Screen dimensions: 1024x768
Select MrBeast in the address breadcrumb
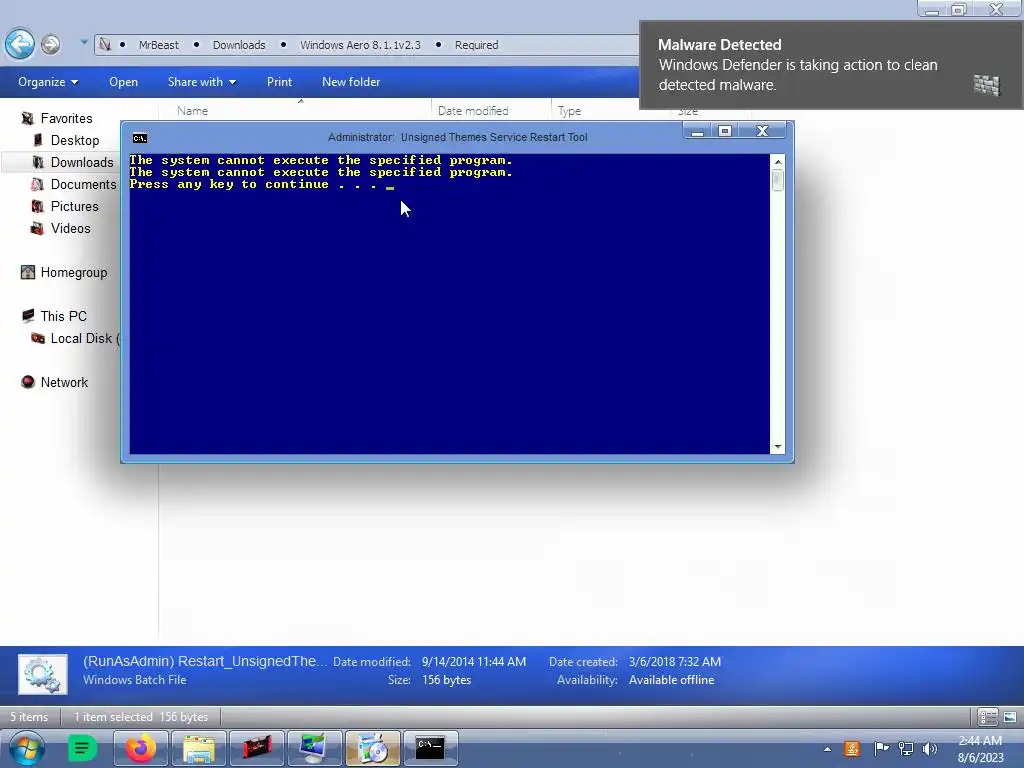pyautogui.click(x=158, y=45)
